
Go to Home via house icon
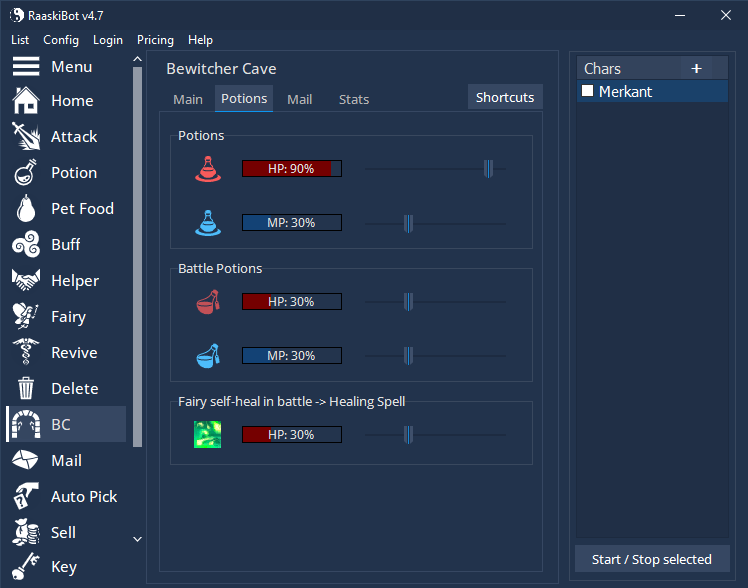[26, 101]
